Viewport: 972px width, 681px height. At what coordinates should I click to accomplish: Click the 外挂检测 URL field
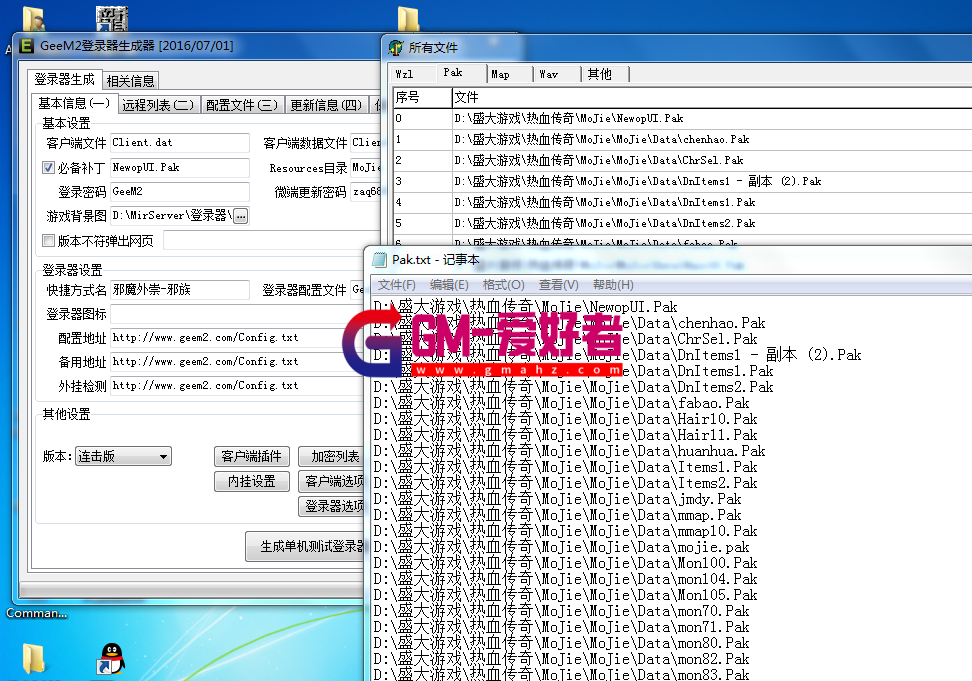pos(238,386)
